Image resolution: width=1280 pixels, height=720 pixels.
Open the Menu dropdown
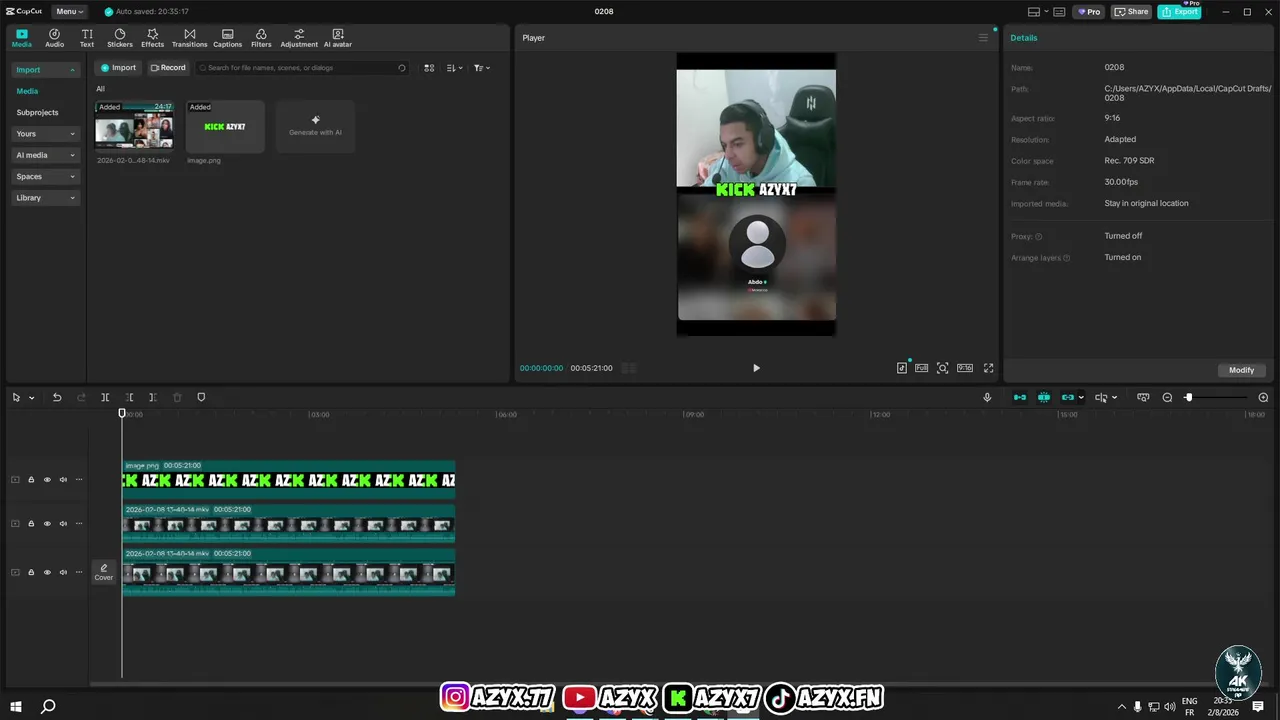pos(69,11)
